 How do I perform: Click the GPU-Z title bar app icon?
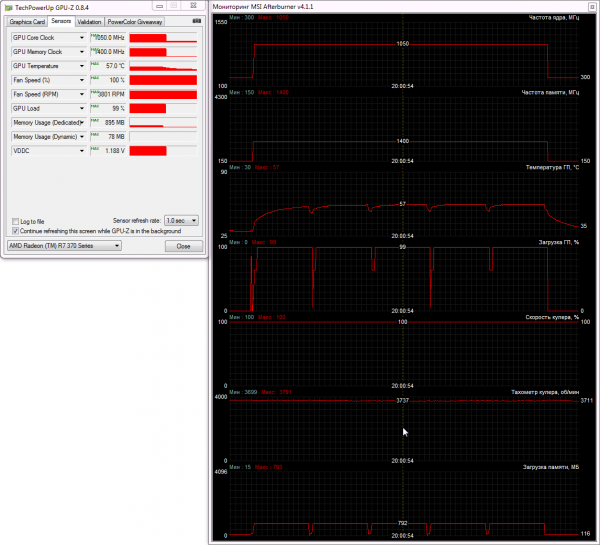[8, 7]
